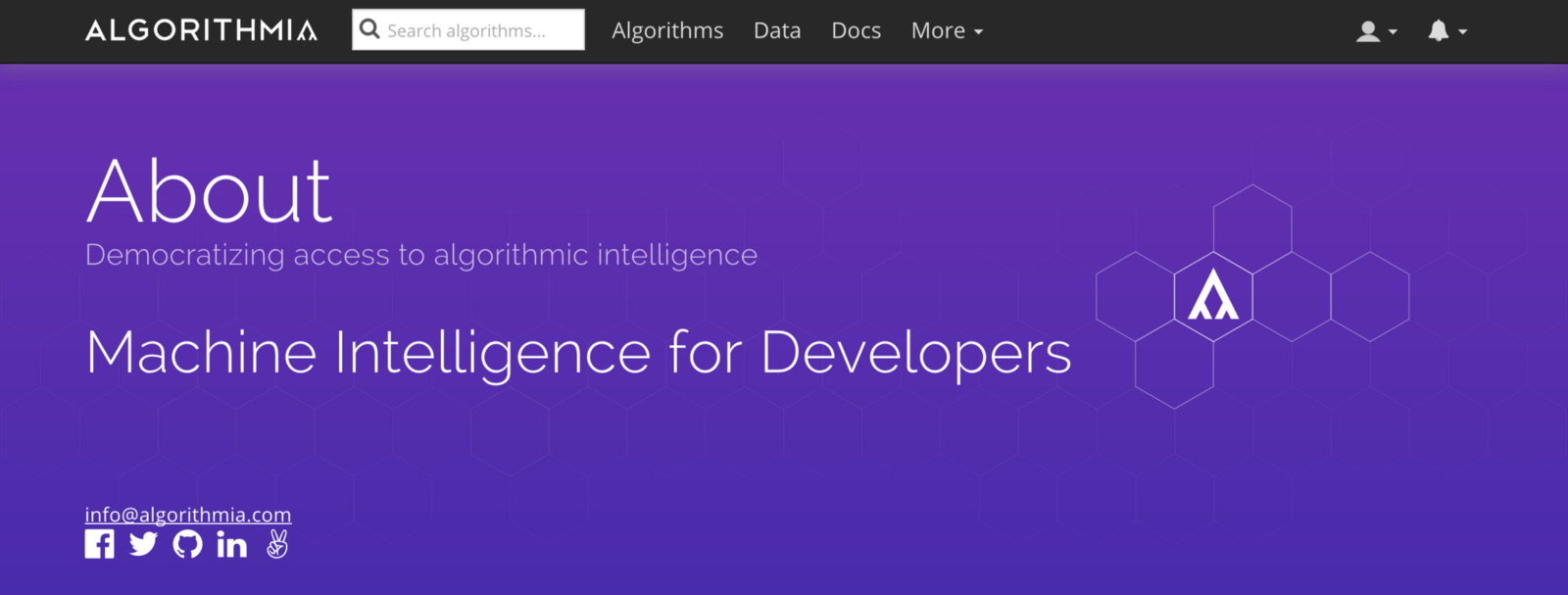Open the GitHub octocat icon

coord(187,544)
